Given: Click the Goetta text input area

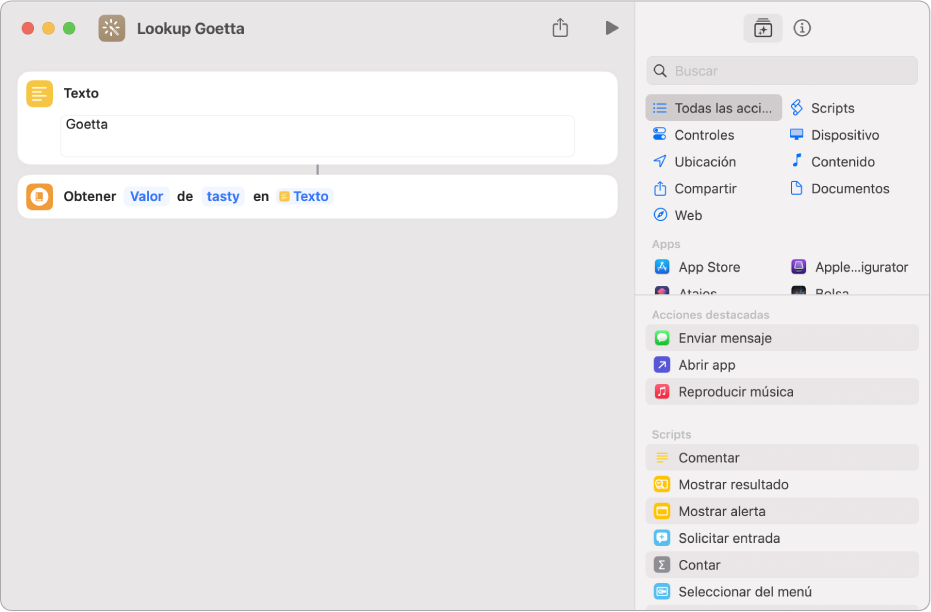Looking at the screenshot, I should pos(317,136).
